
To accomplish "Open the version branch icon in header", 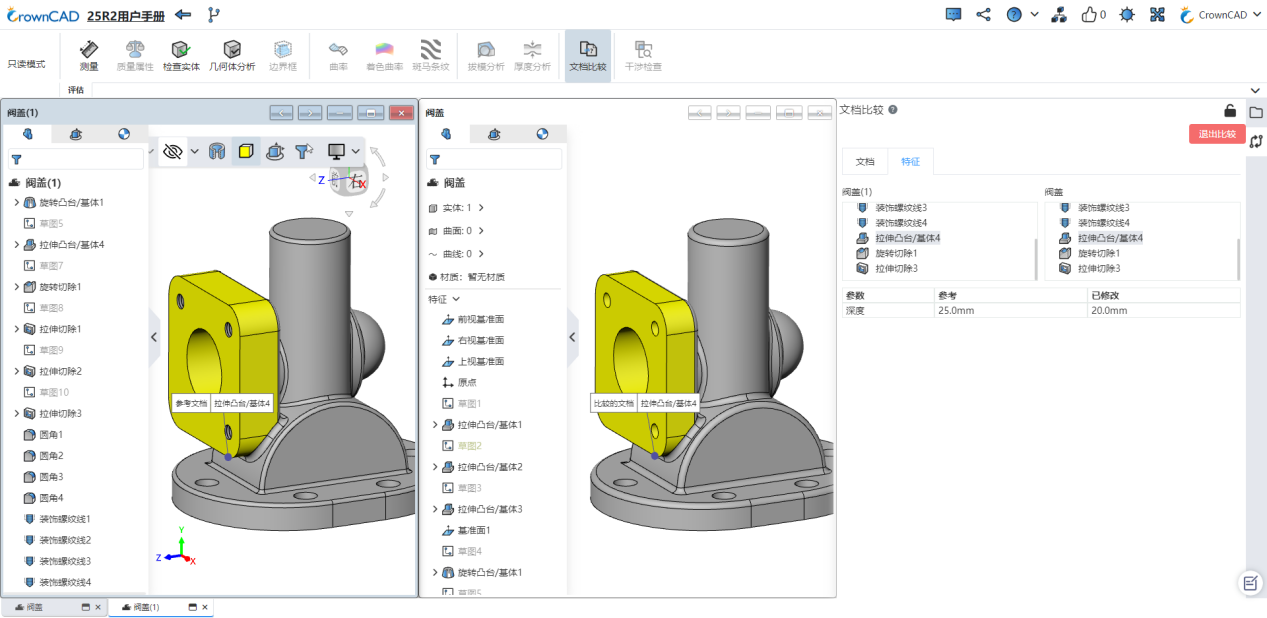I will click(213, 15).
